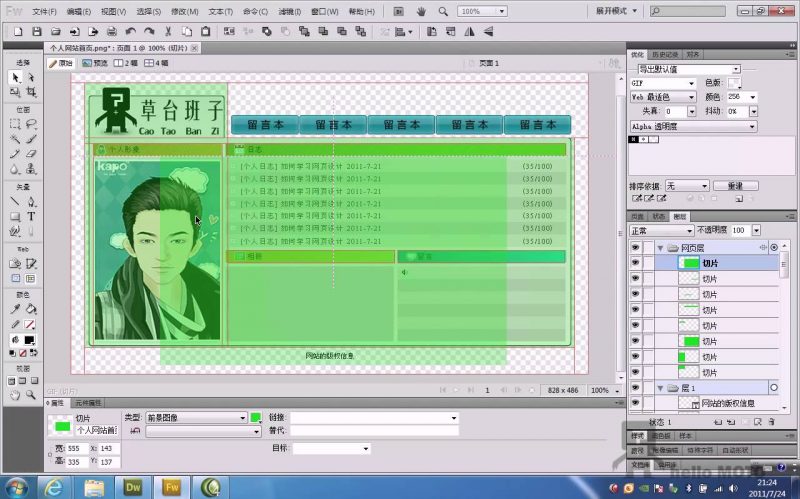This screenshot has width=800, height=499.
Task: Open Dreamweaver from the Windows taskbar
Action: tap(133, 487)
